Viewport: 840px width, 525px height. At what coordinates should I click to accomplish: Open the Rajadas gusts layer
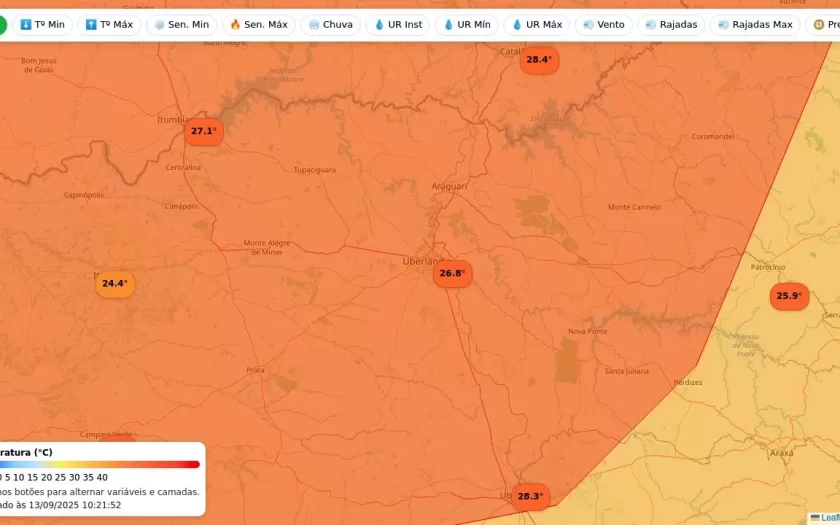click(x=671, y=24)
